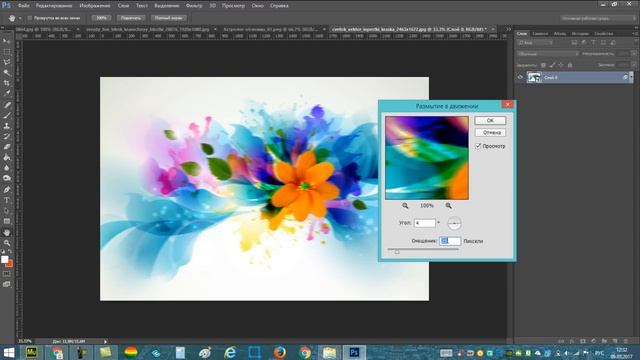Image resolution: width=640 pixels, height=360 pixels.
Task: Click the Полный экран button
Action: (169, 18)
